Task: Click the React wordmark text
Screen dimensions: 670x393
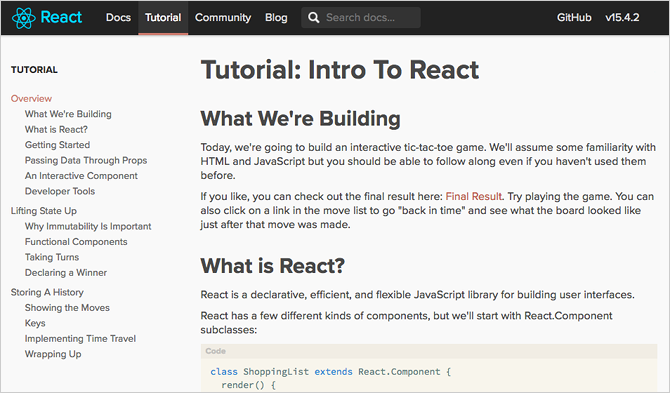Action: tap(61, 17)
